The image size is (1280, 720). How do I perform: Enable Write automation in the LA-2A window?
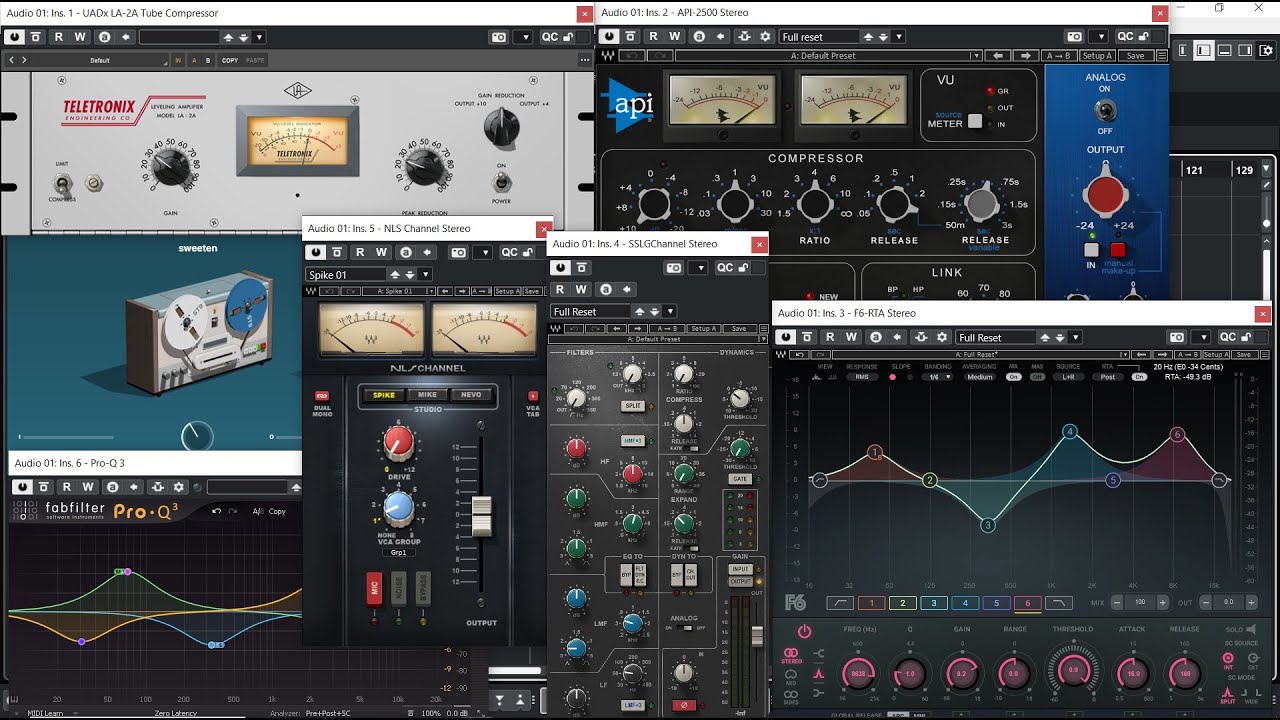80,37
